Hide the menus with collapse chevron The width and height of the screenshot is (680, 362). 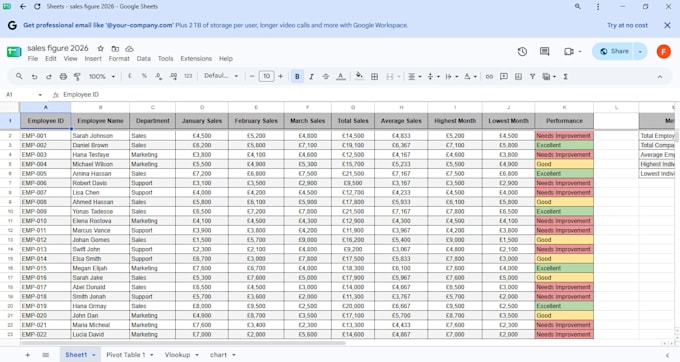[660, 77]
